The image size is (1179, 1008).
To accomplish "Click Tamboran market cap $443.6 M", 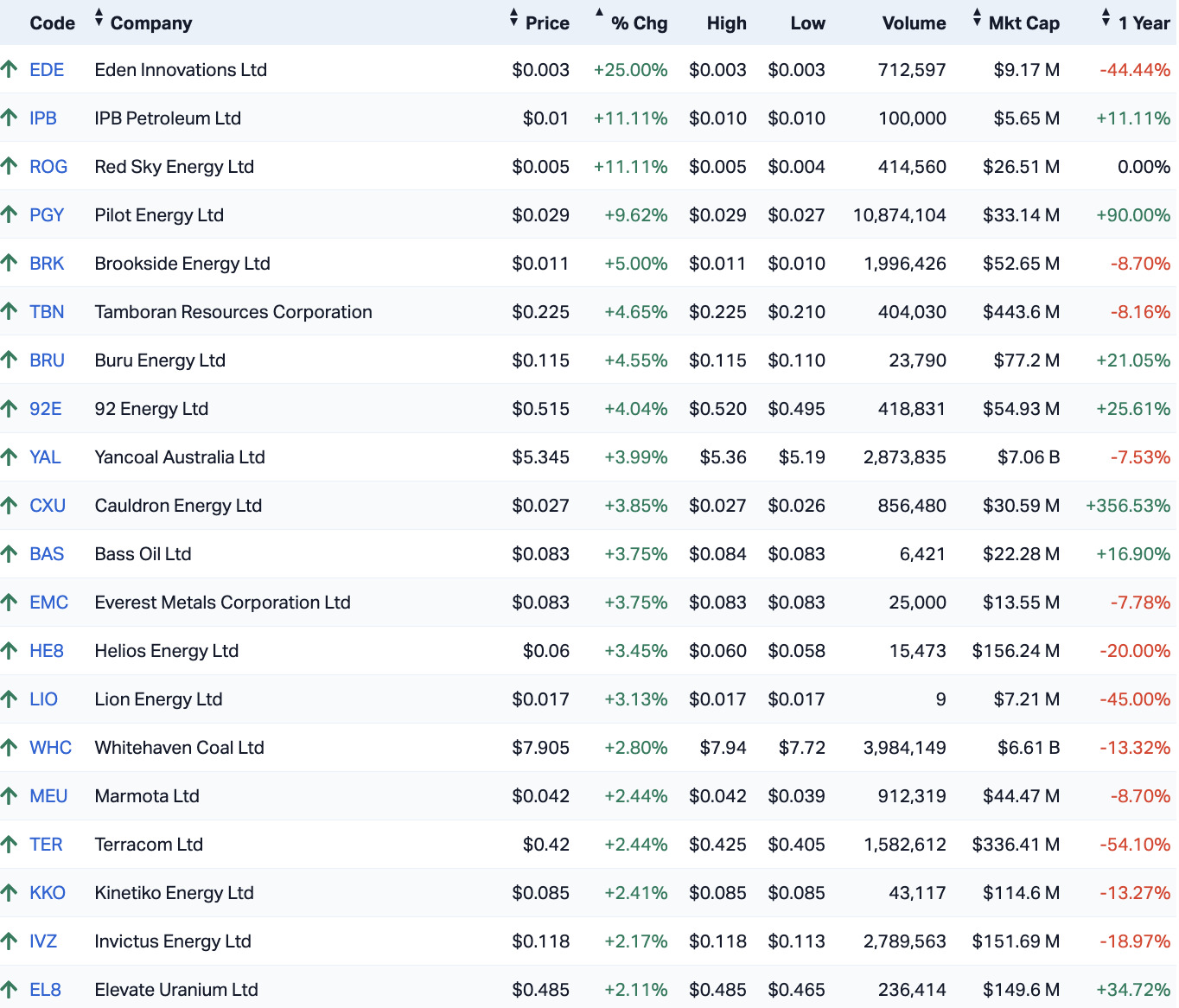I will click(1021, 312).
